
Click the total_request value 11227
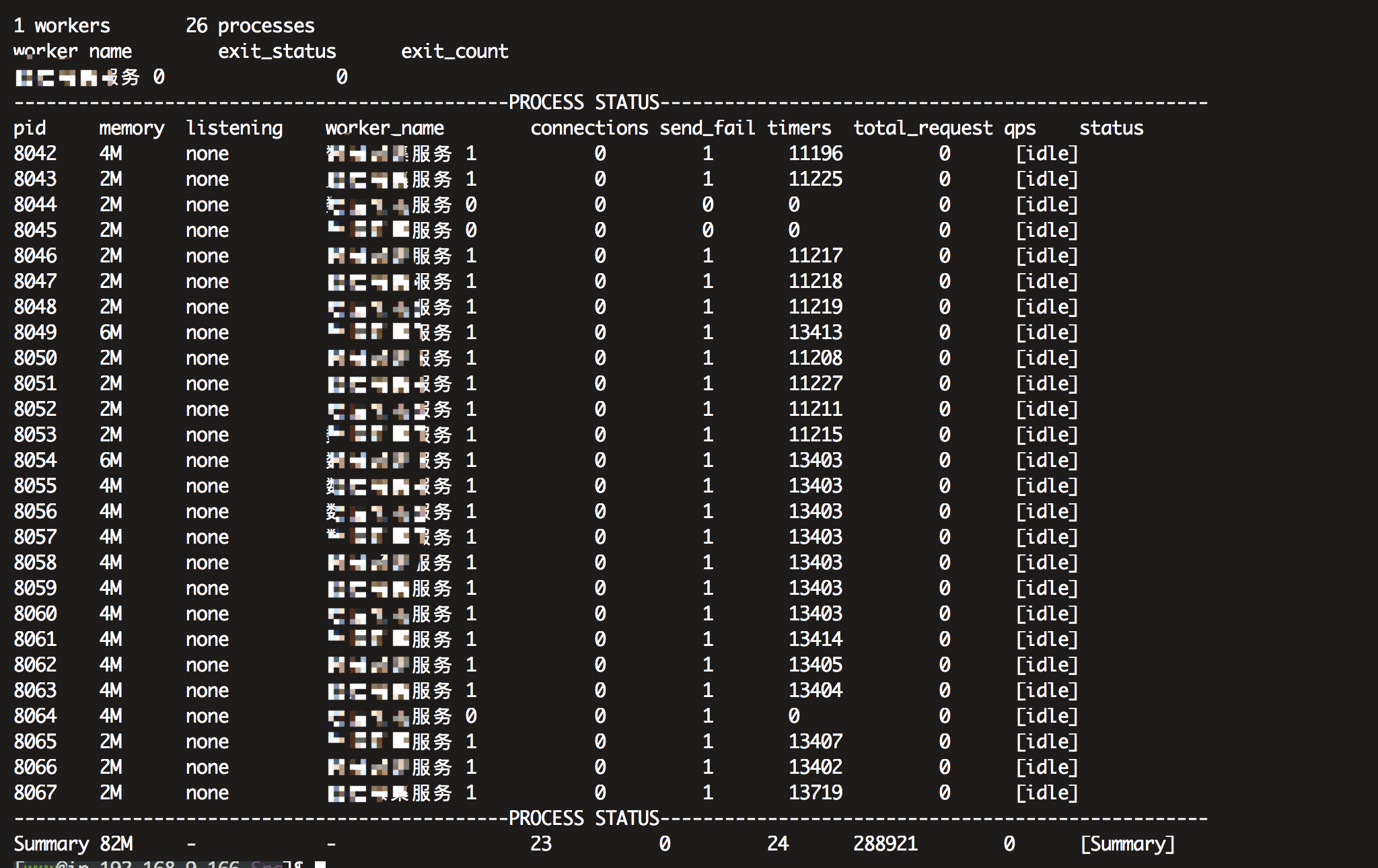pos(815,384)
